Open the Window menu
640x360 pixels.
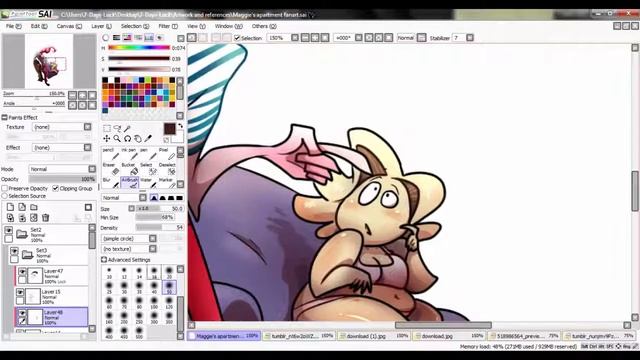pyautogui.click(x=229, y=26)
